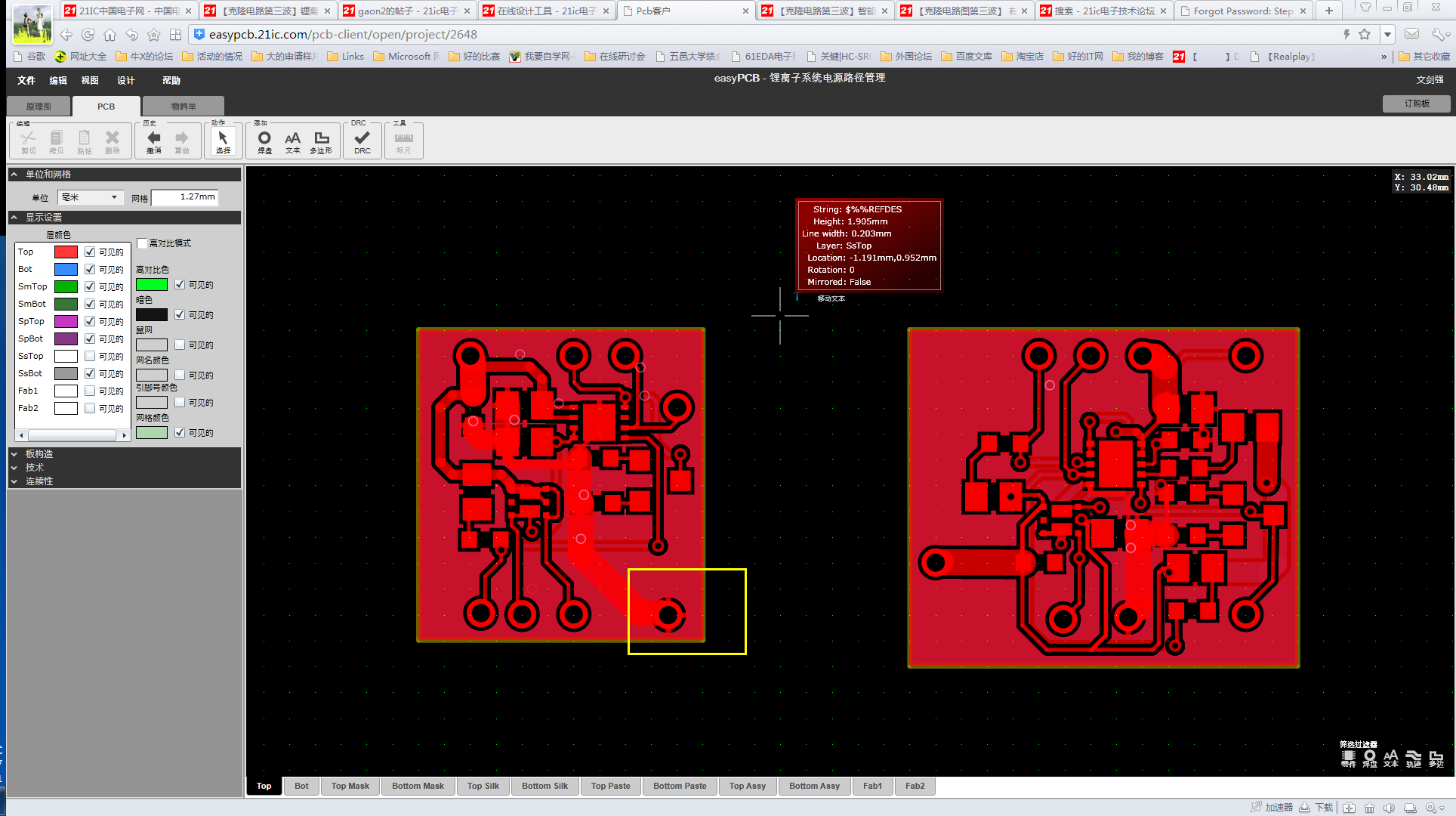The width and height of the screenshot is (1456, 816).
Task: Open the 设计 menu
Action: (x=126, y=80)
